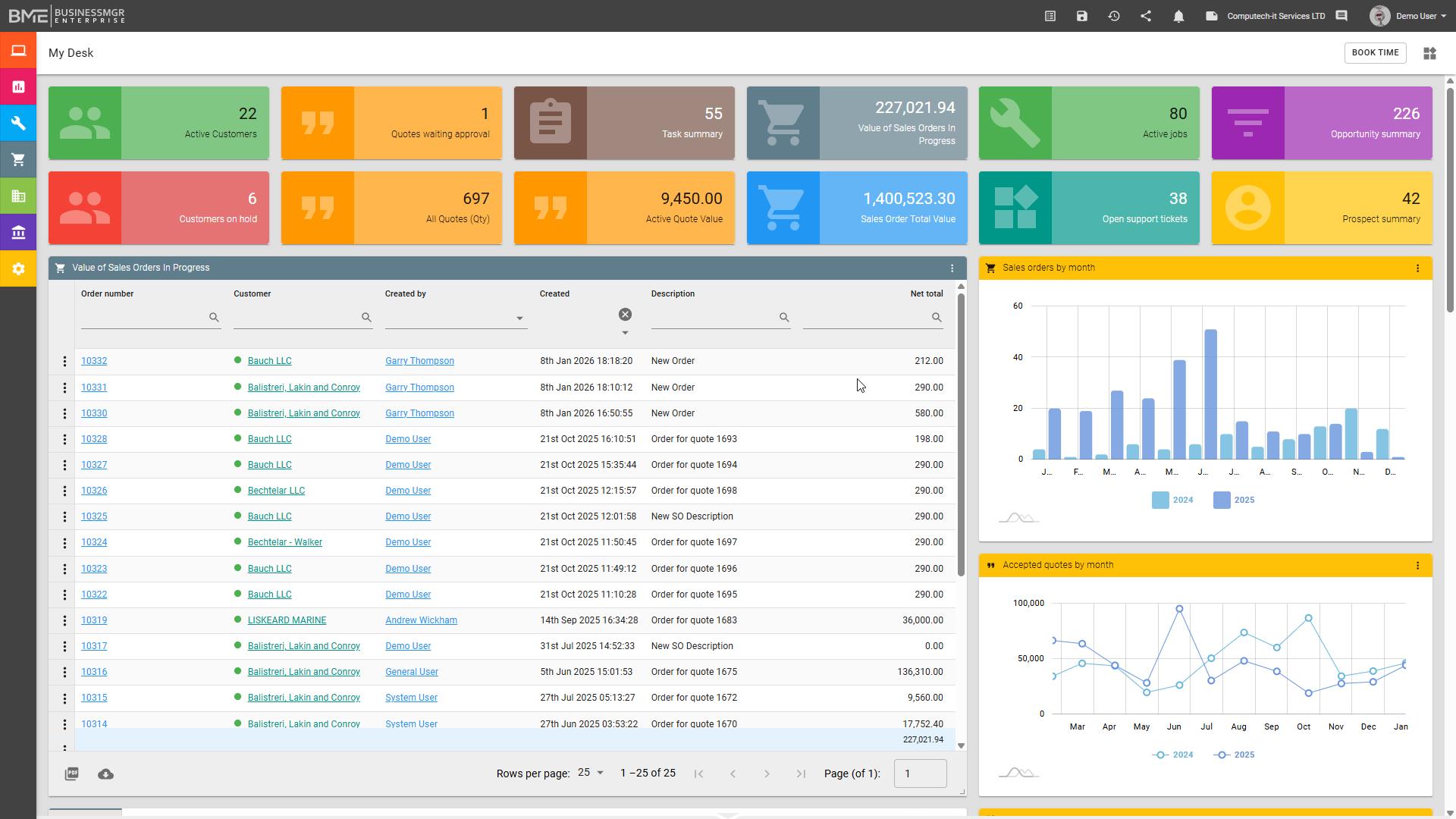Open the history clock icon

(x=1114, y=16)
